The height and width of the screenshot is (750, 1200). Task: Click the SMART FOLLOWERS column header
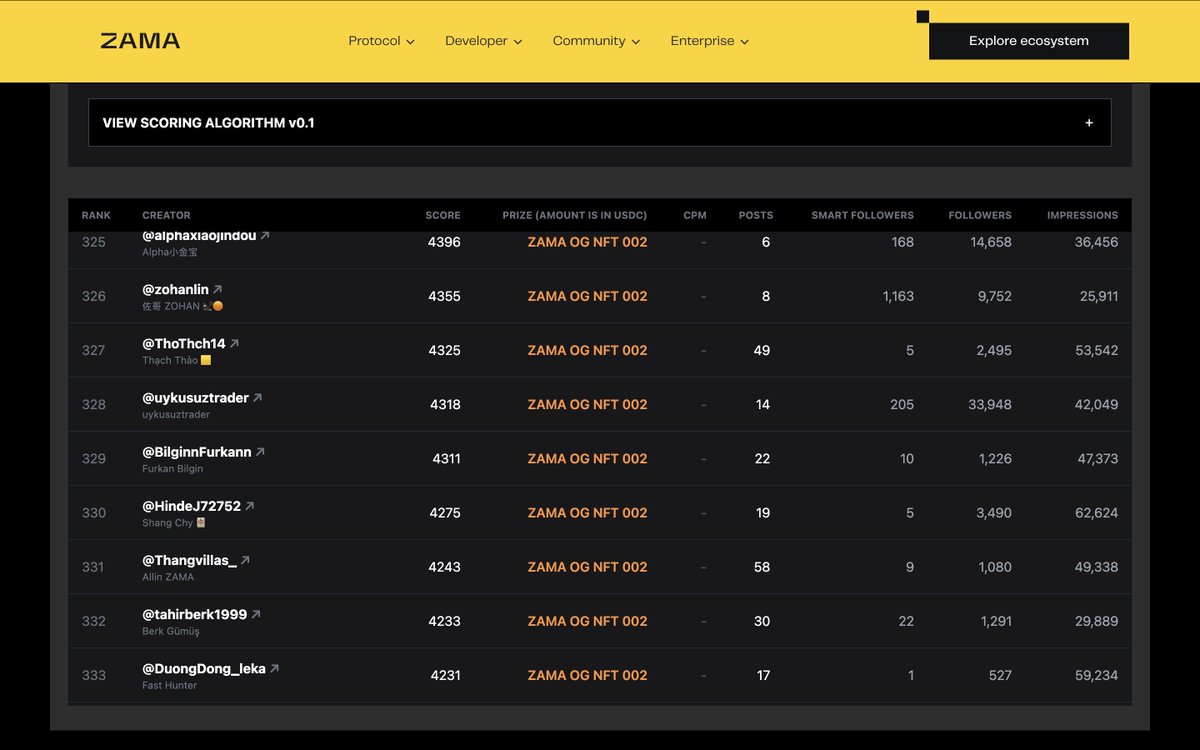863,215
